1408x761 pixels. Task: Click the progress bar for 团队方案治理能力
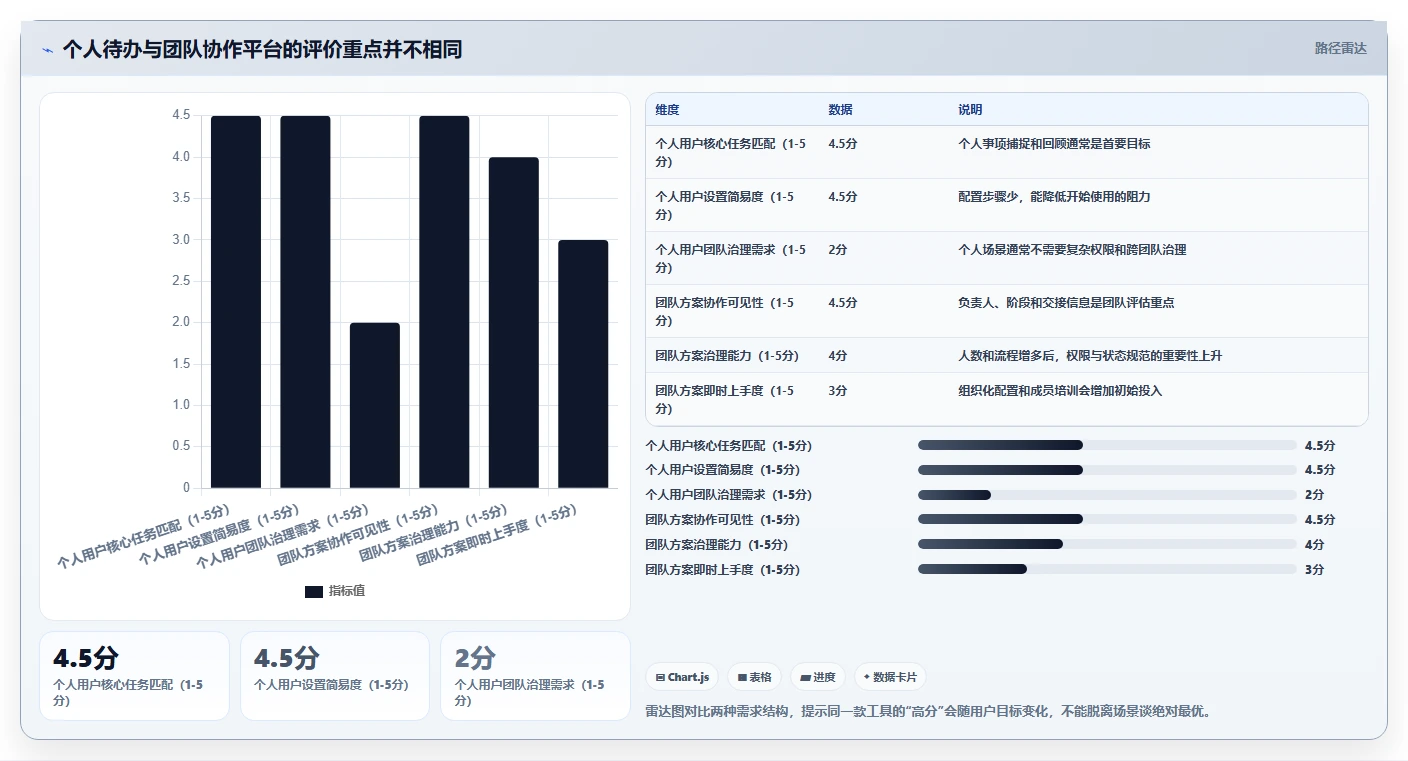tap(1107, 545)
